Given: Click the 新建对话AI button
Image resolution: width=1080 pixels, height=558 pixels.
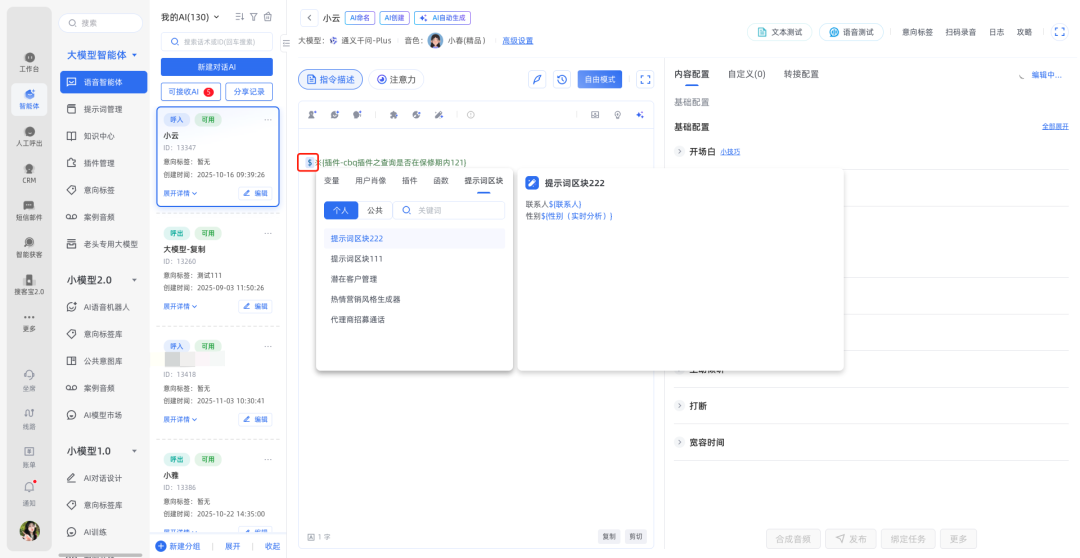Looking at the screenshot, I should [217, 66].
